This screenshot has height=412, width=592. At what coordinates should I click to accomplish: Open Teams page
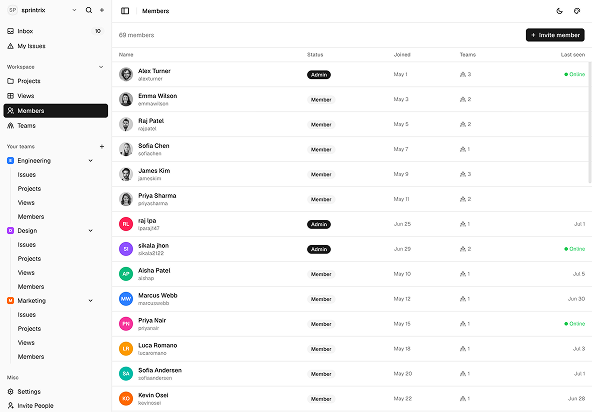pos(56,125)
